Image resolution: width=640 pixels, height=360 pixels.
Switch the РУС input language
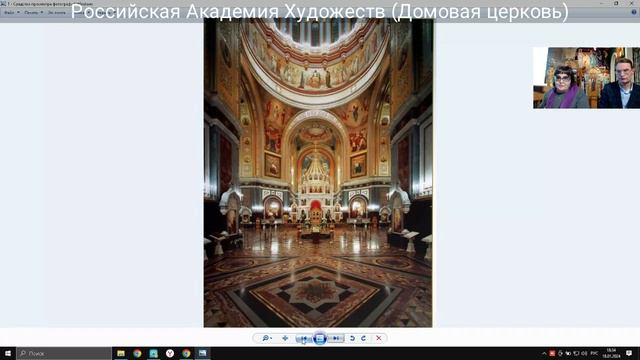594,353
